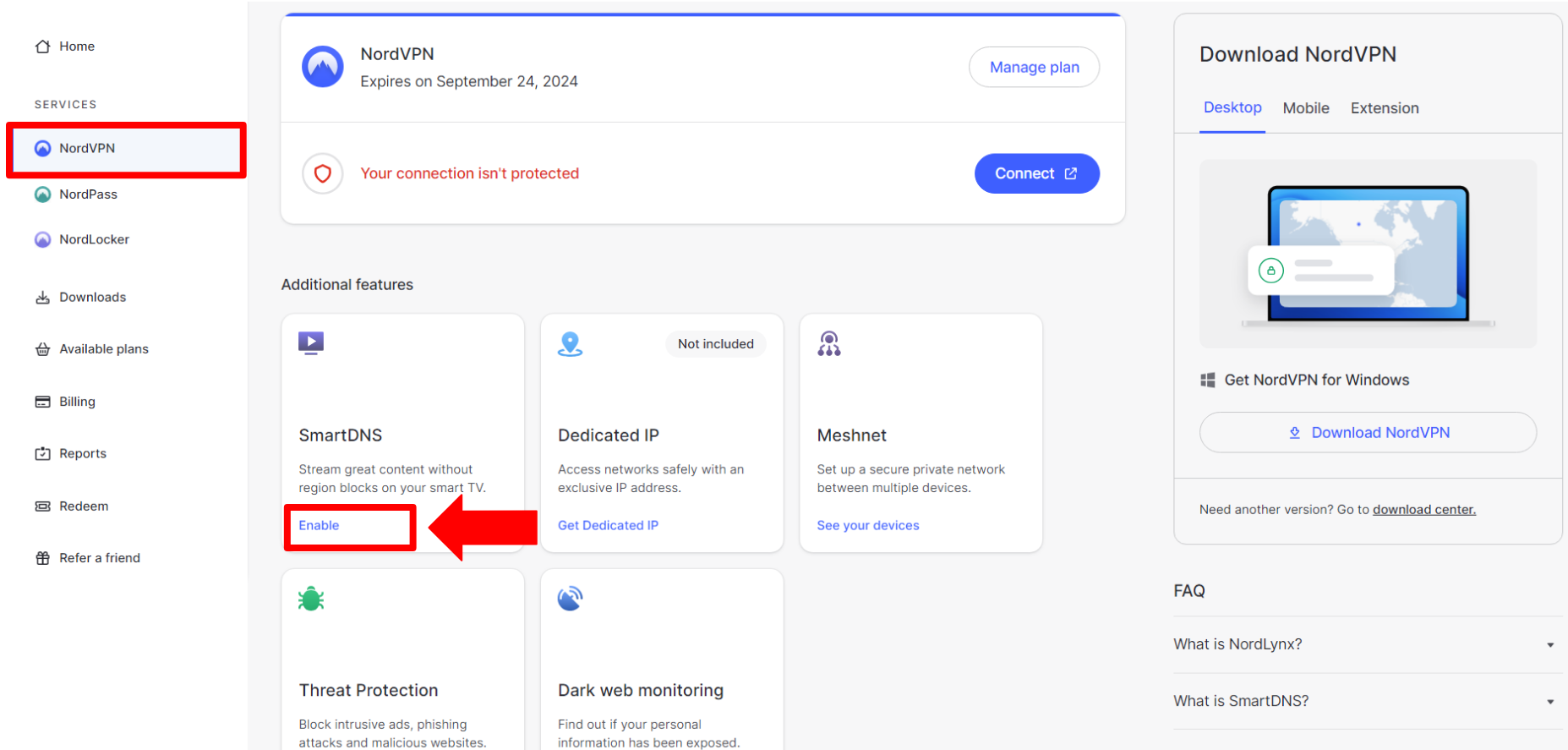The image size is (1568, 750).
Task: Click See your devices link
Action: 868,525
